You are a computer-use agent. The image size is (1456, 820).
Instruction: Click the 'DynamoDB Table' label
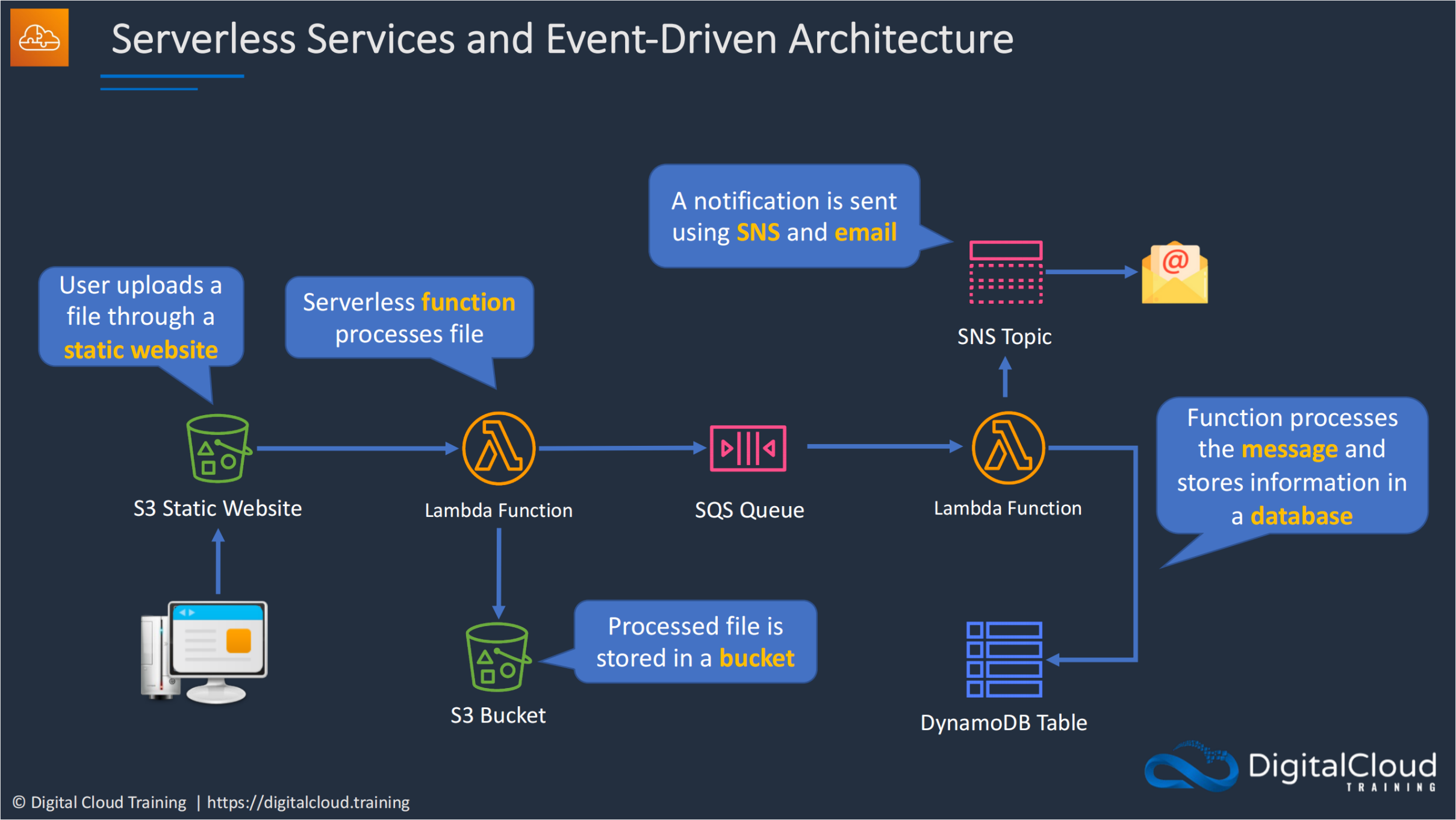pyautogui.click(x=1004, y=723)
